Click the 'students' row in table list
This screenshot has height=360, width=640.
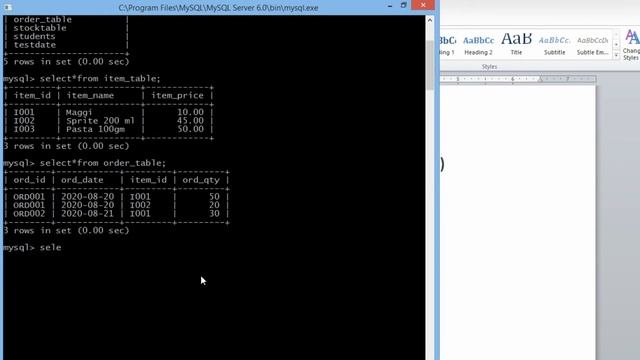[x=34, y=36]
